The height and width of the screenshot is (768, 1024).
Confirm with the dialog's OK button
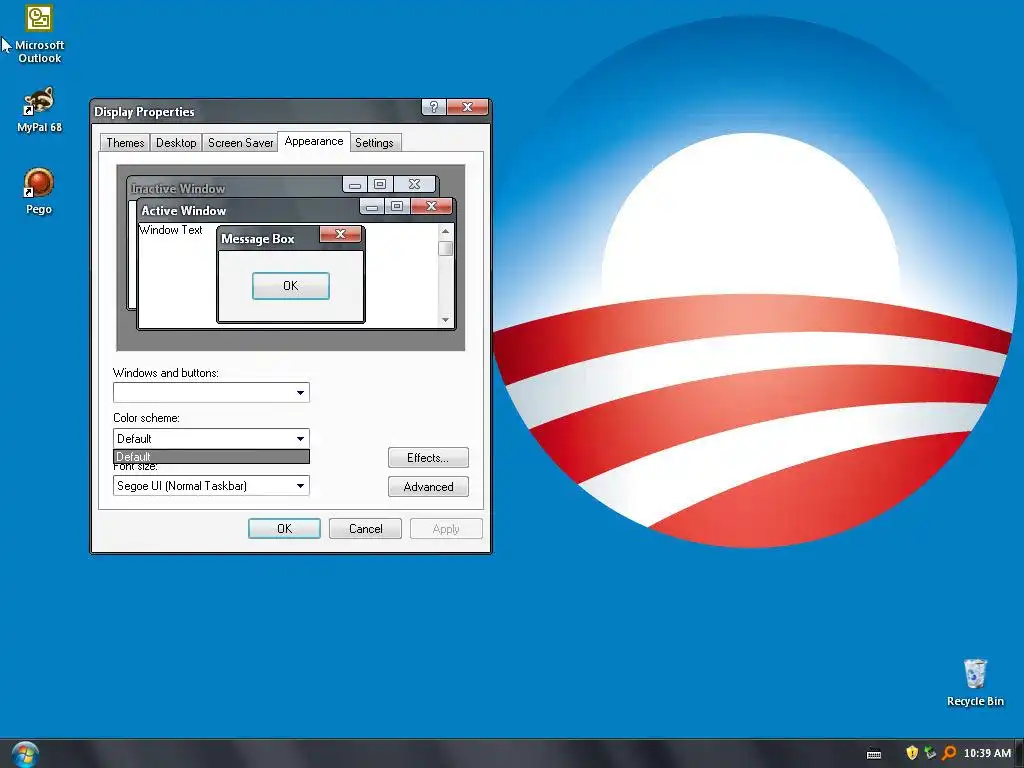point(284,529)
